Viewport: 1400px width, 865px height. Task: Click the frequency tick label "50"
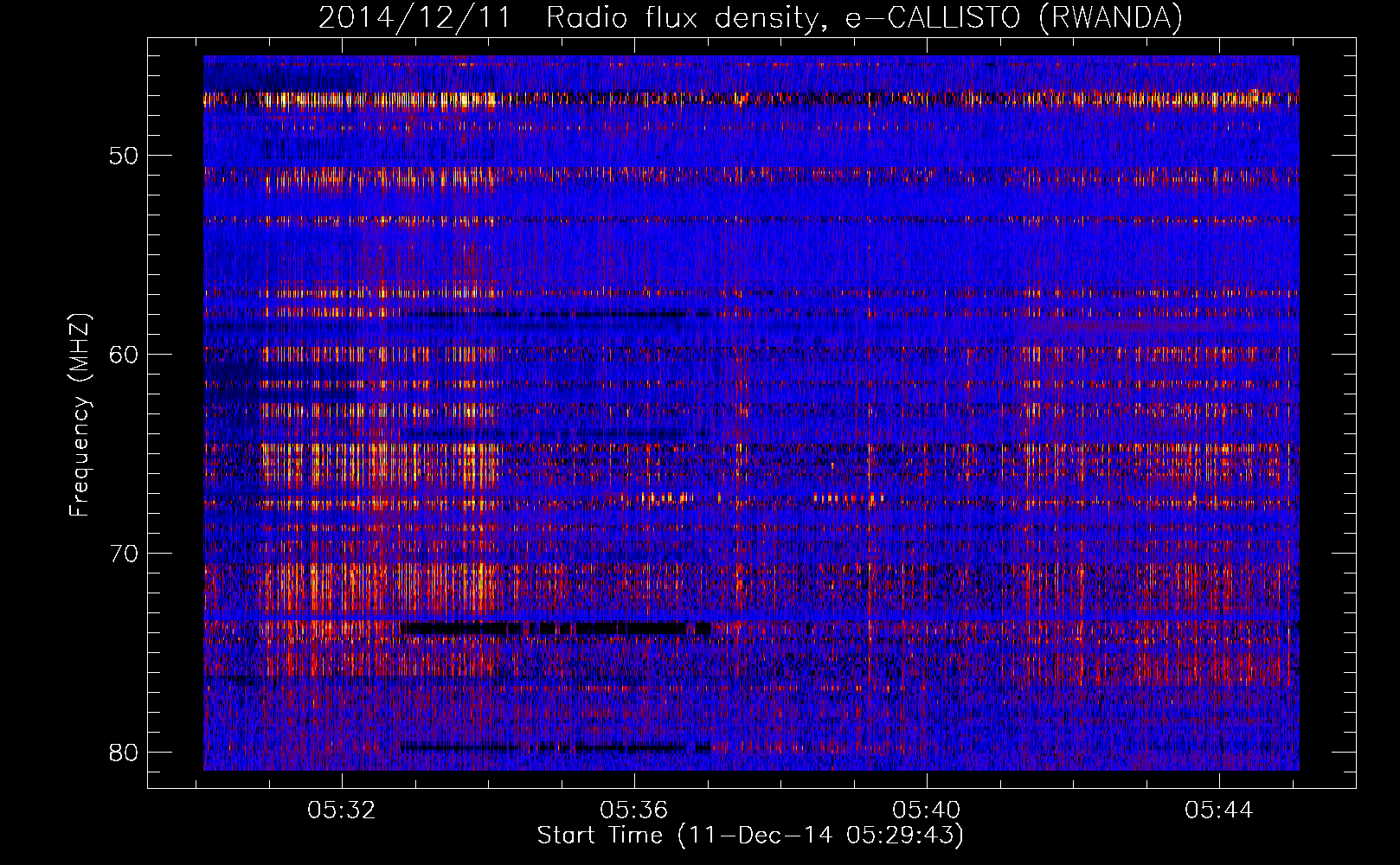pos(124,156)
